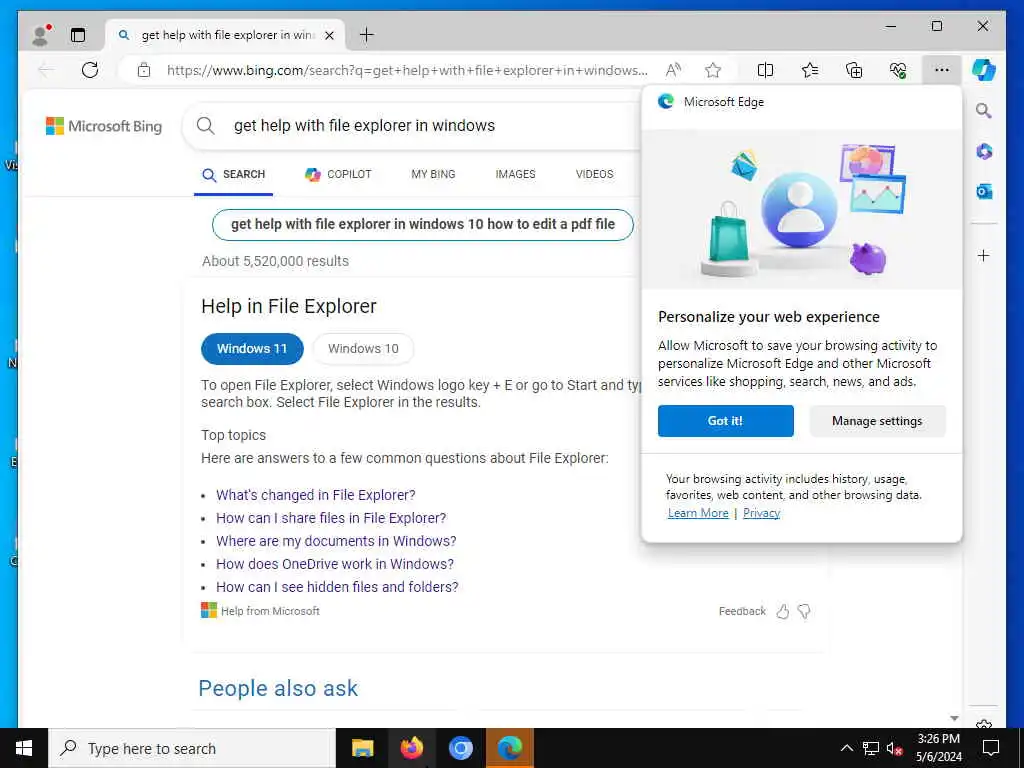Click the taskbar search box
Viewport: 1024px width, 768px height.
(x=192, y=748)
